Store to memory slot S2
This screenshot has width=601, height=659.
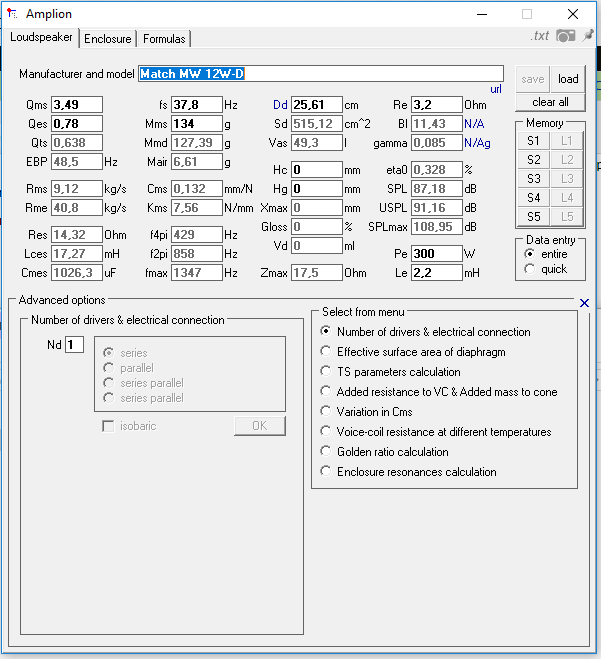(533, 160)
